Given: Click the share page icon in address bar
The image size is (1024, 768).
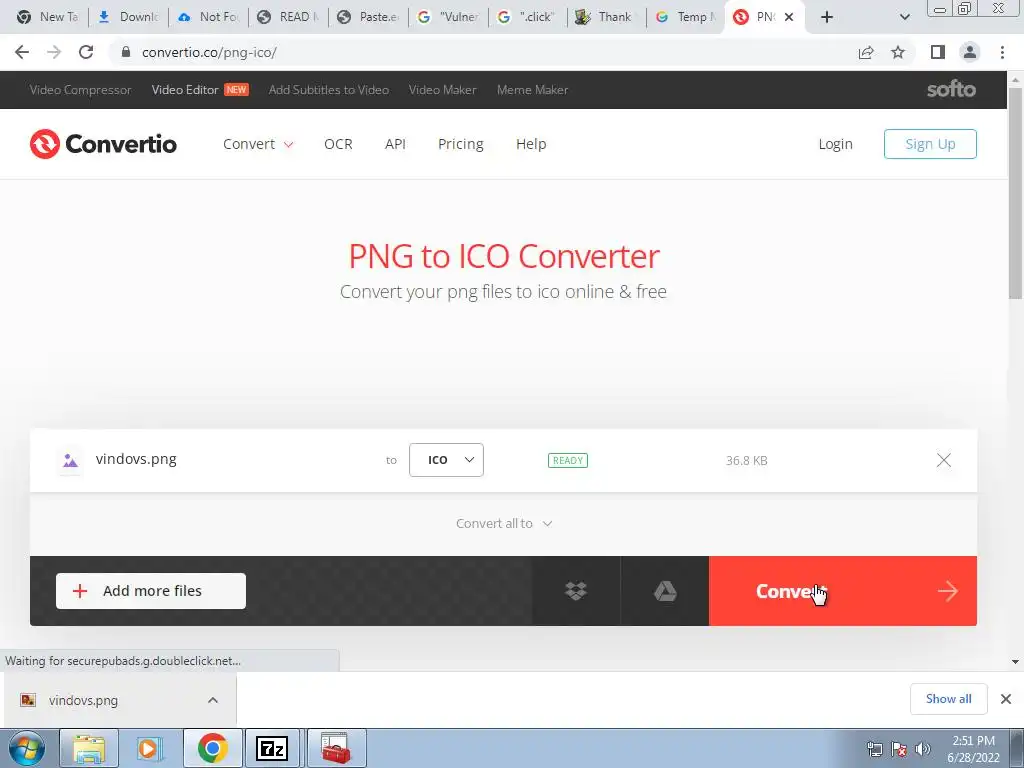Looking at the screenshot, I should click(866, 52).
